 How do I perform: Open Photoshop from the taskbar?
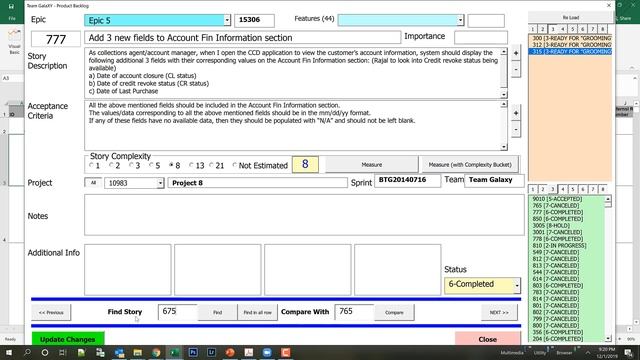click(193, 353)
